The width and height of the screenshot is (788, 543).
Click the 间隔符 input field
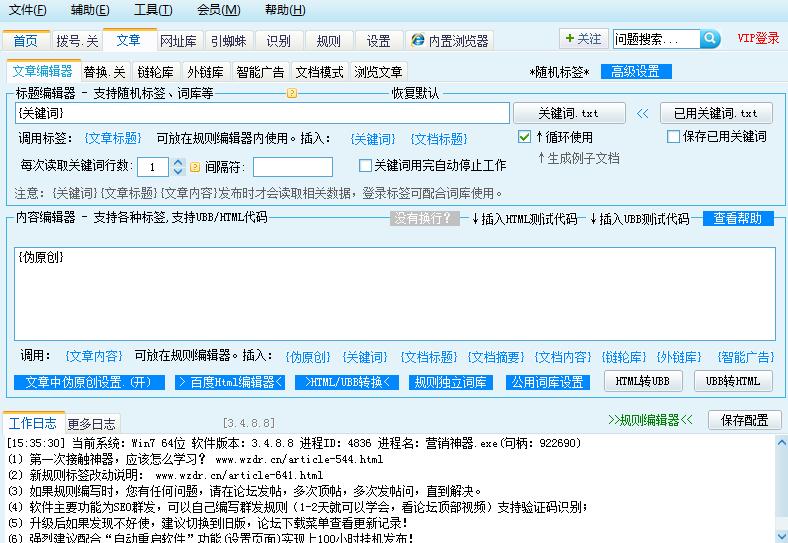(292, 167)
